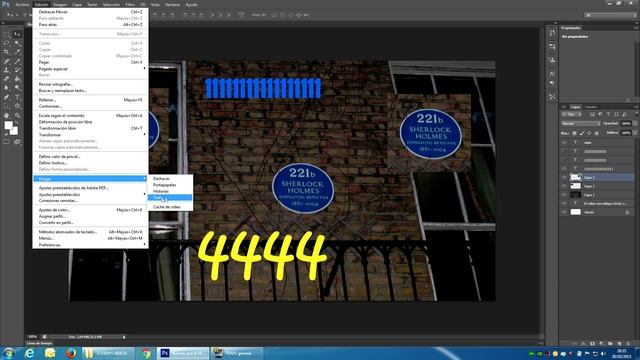Open status bar document info arrow
The height and width of the screenshot is (360, 640).
point(124,337)
